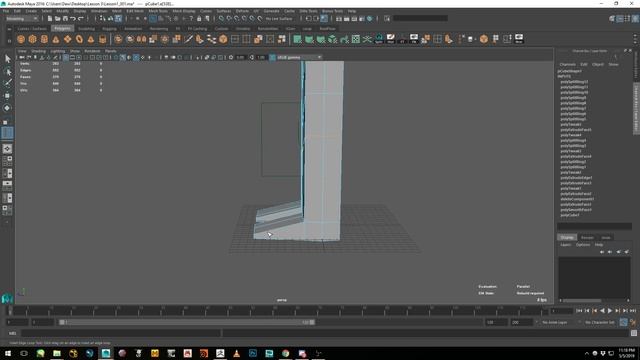The height and width of the screenshot is (360, 640).
Task: Click Channels menu in Channel Box
Action: click(567, 64)
